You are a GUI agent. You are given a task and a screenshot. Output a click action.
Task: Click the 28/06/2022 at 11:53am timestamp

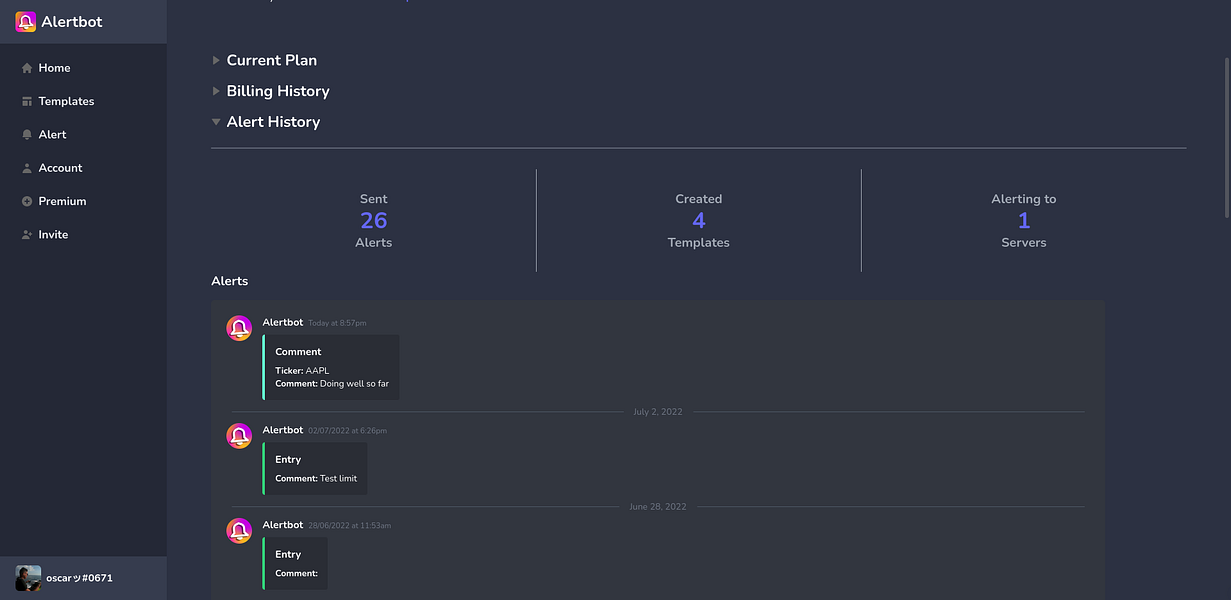(x=349, y=526)
